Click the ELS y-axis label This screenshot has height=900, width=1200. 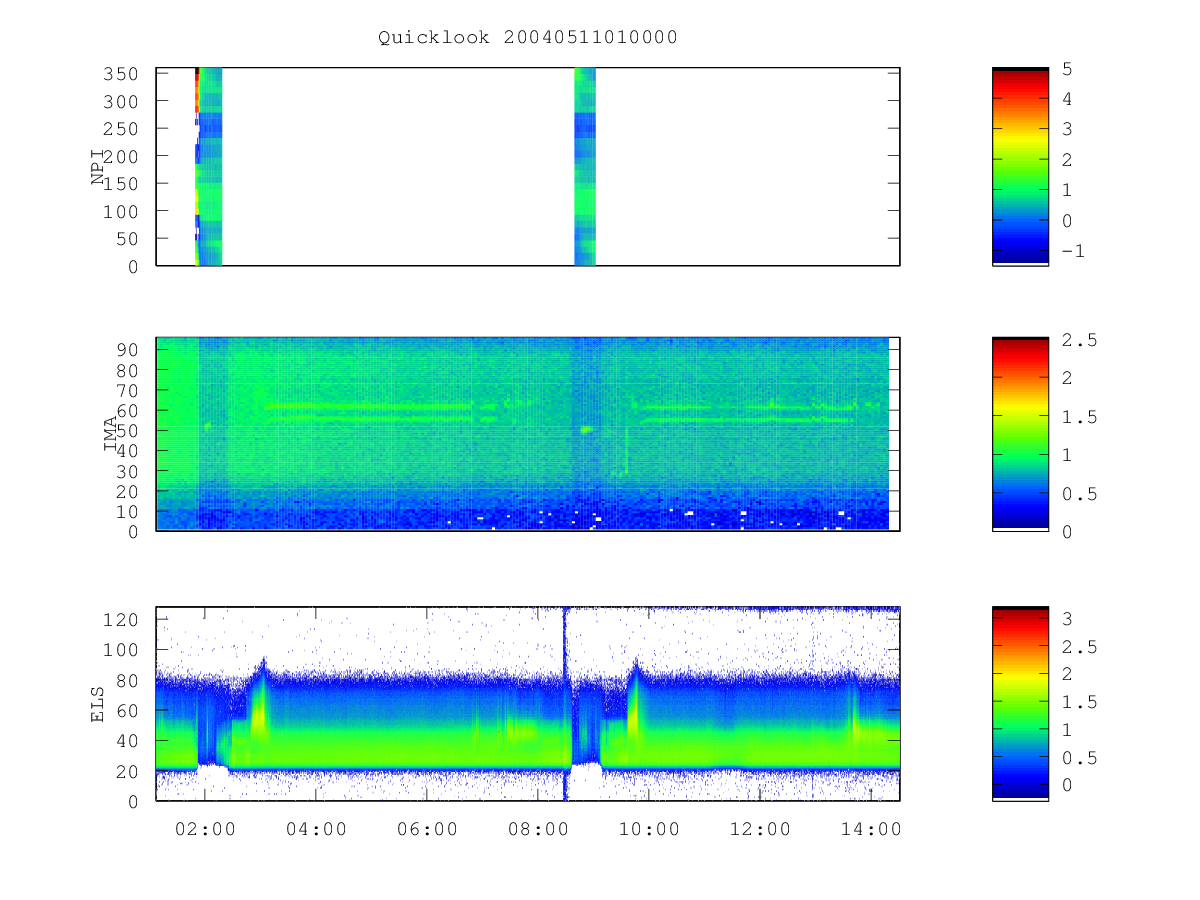(x=98, y=704)
